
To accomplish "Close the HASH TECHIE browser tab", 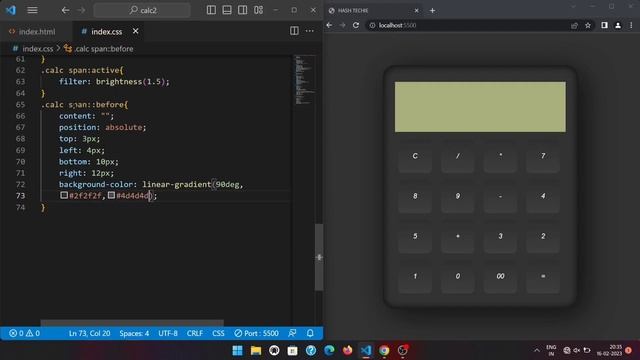I will (416, 11).
